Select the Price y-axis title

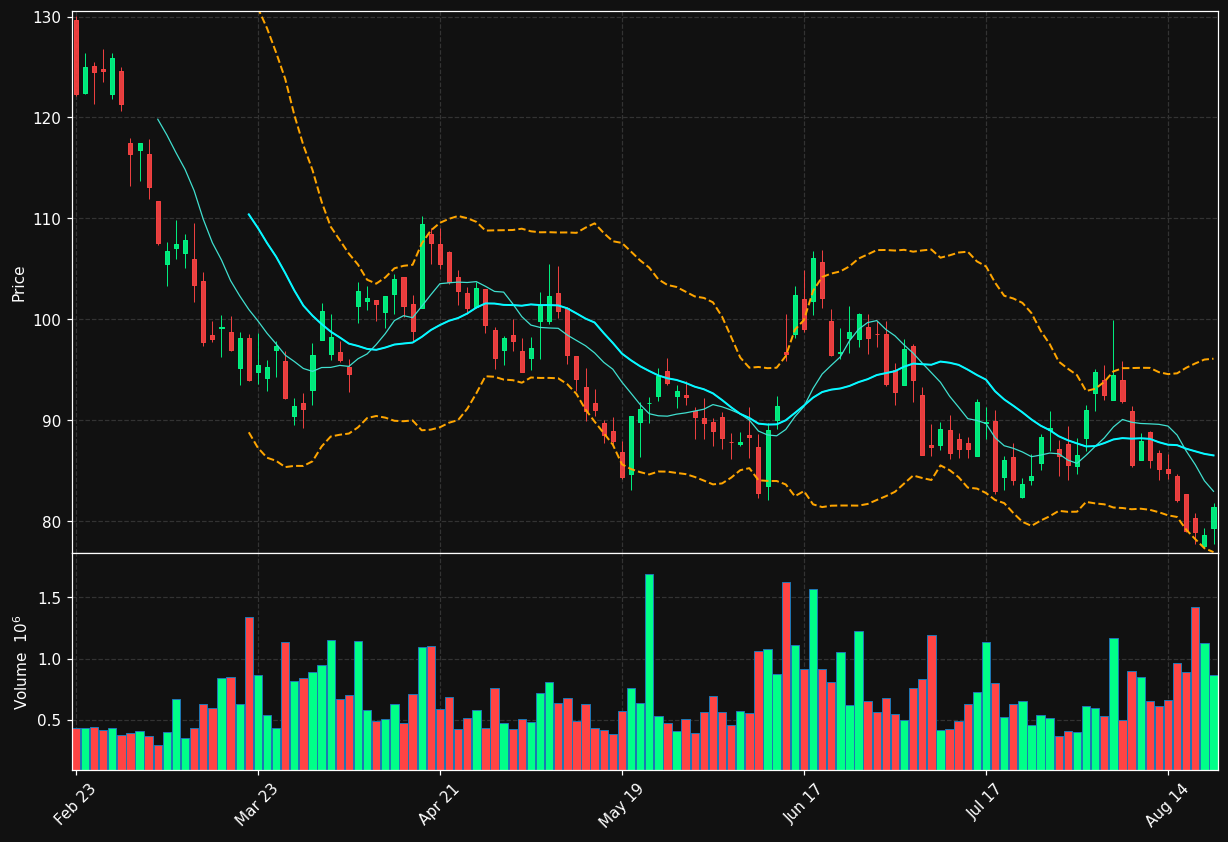click(19, 283)
